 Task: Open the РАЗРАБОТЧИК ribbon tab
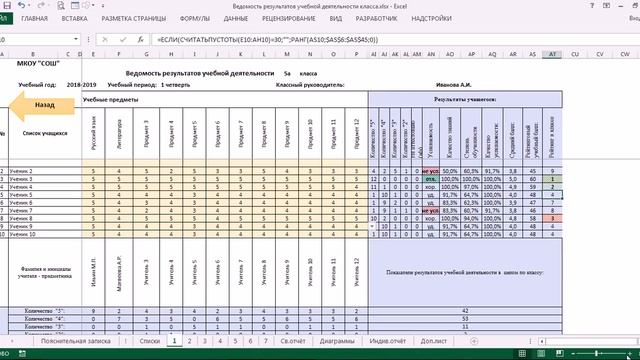click(x=376, y=18)
